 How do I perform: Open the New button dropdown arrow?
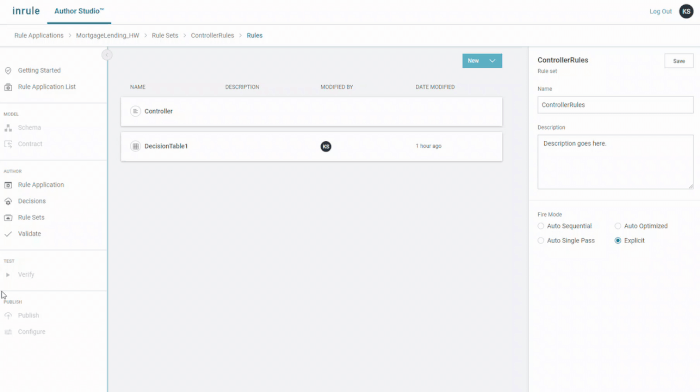(x=492, y=61)
